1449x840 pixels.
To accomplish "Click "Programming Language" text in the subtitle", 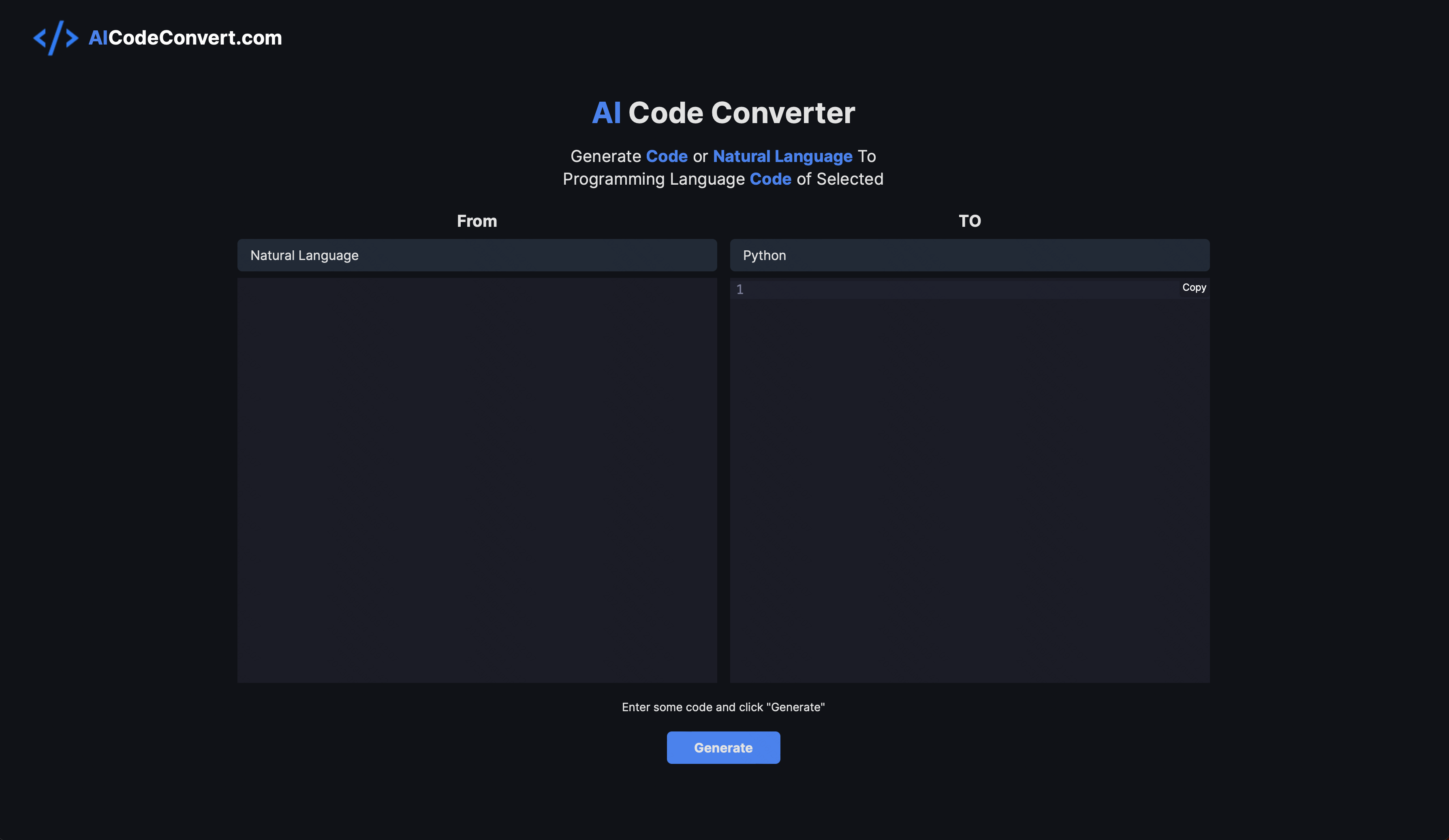I will tap(653, 179).
